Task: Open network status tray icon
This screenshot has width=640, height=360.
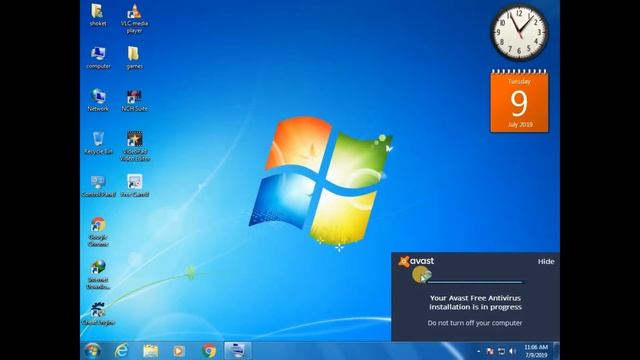Action: coord(501,351)
